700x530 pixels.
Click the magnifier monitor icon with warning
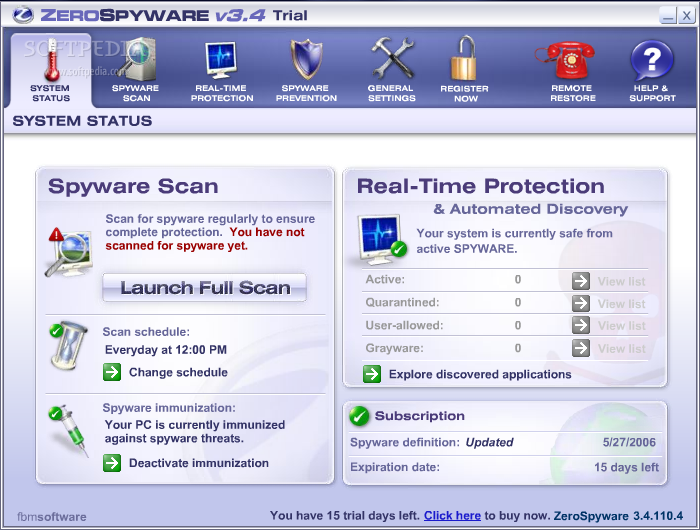69,252
